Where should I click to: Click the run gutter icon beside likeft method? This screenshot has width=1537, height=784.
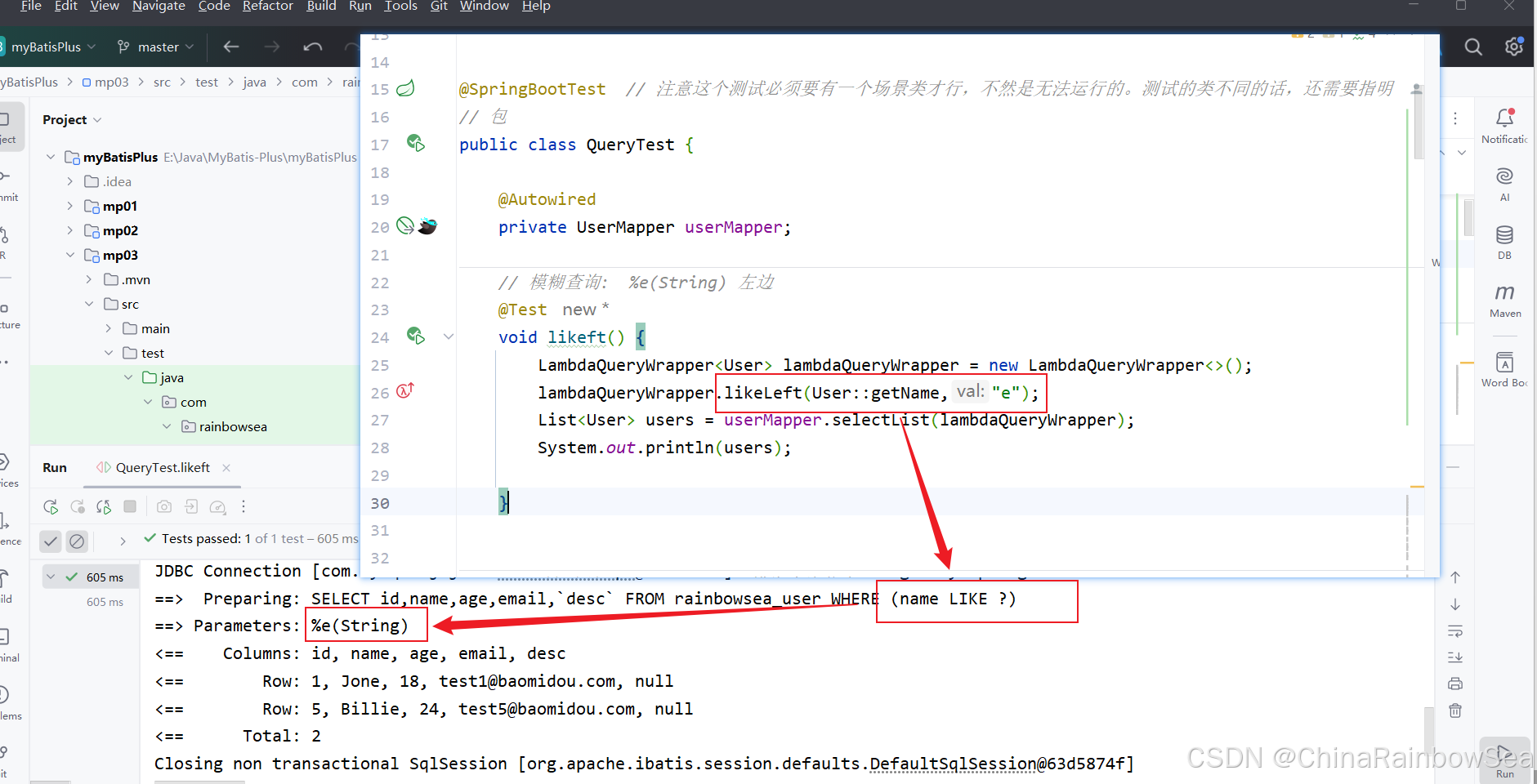point(416,336)
